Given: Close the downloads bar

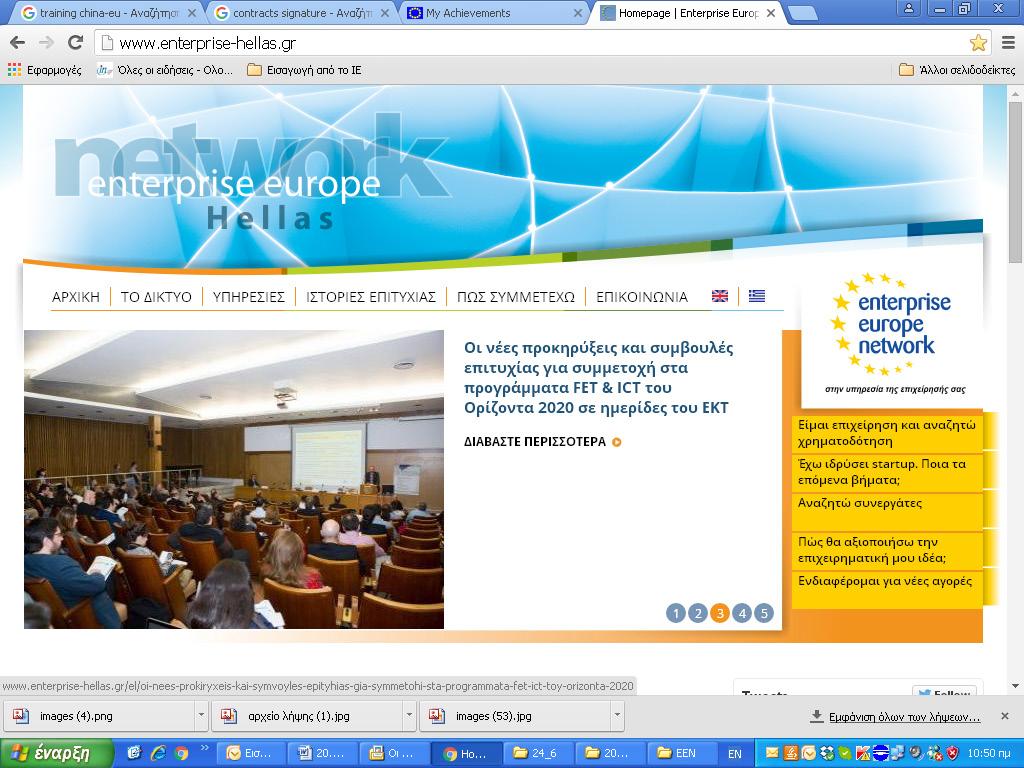Looking at the screenshot, I should pos(1005,716).
